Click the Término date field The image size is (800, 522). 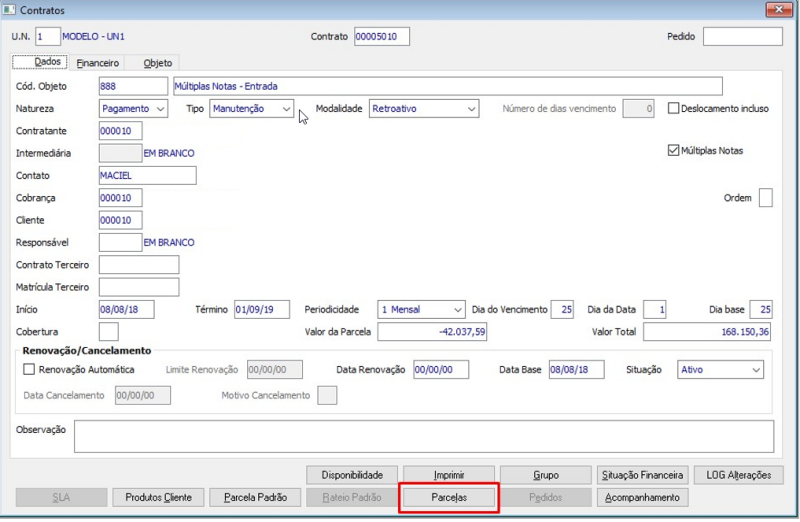pos(262,309)
